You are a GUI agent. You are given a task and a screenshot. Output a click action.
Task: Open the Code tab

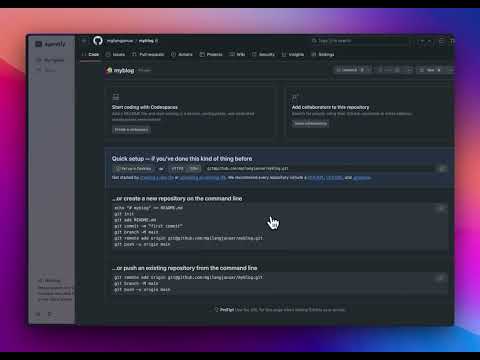coord(90,54)
